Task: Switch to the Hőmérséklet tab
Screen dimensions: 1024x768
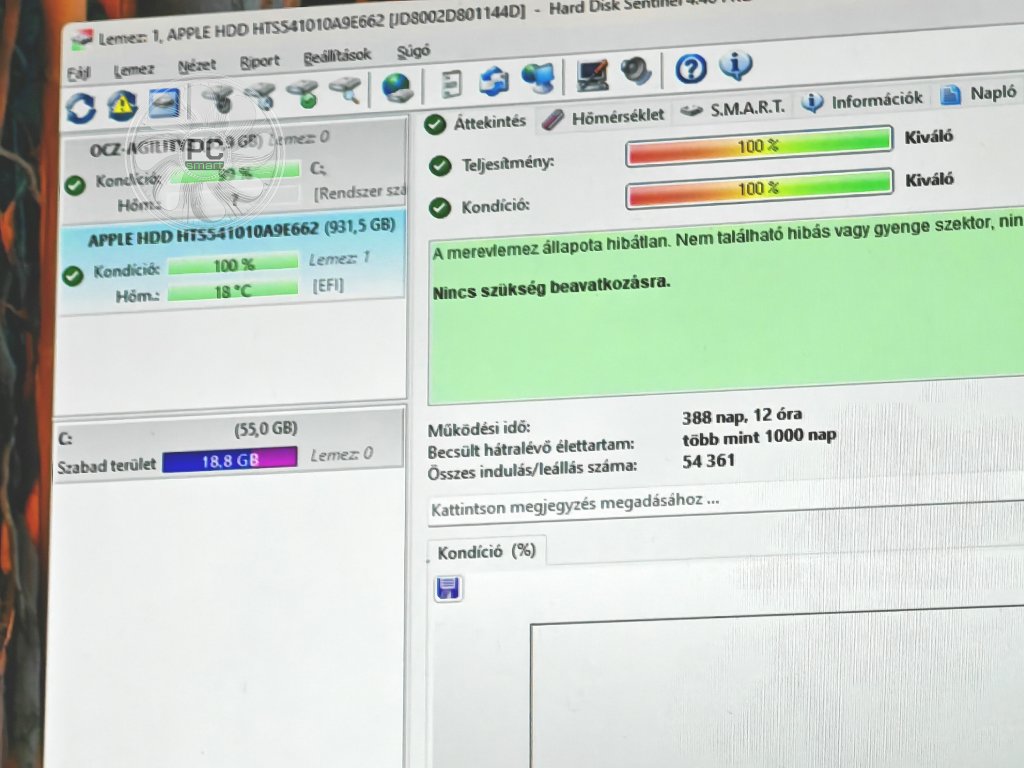Action: click(603, 118)
